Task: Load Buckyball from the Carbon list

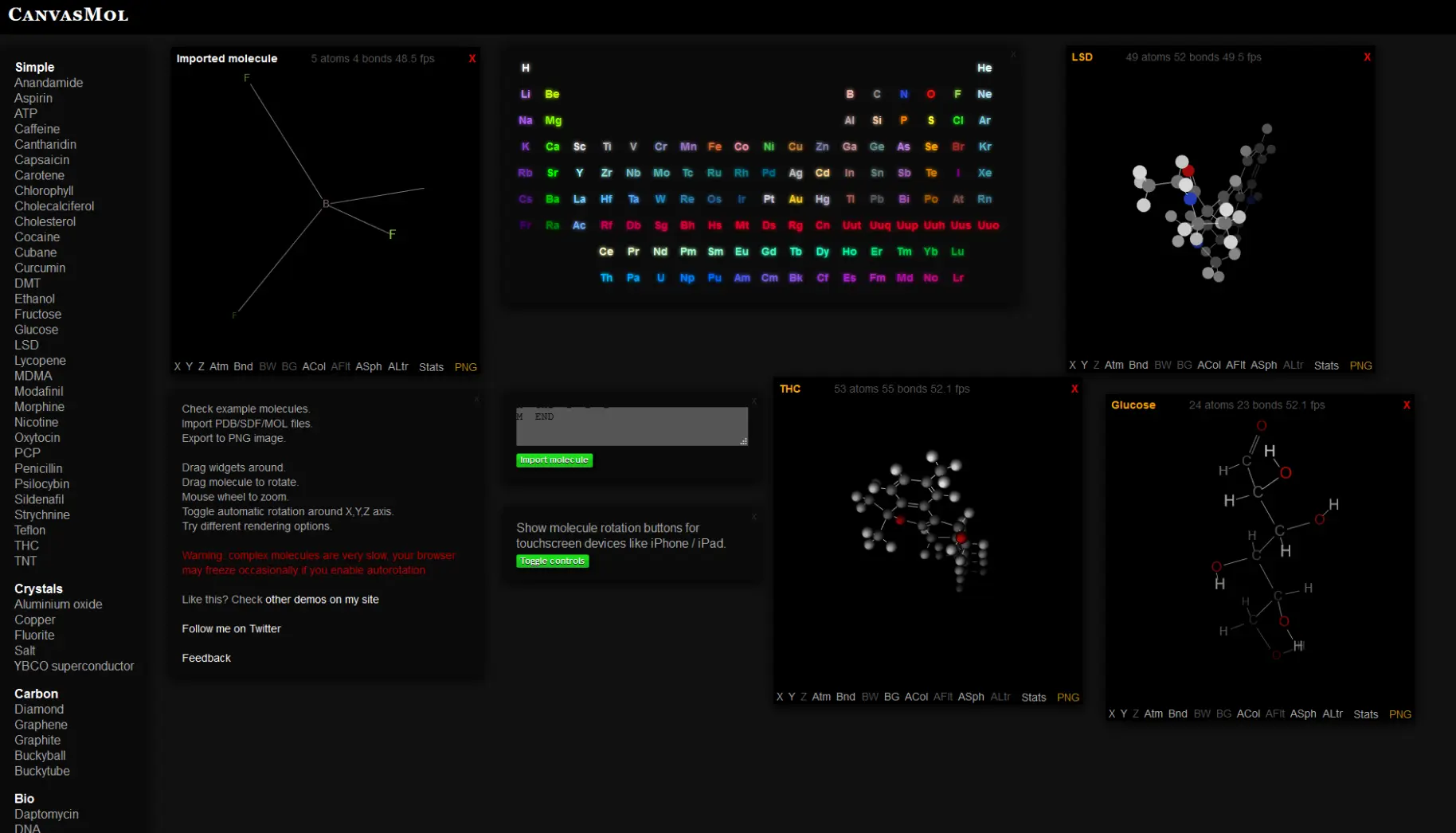Action: 40,756
